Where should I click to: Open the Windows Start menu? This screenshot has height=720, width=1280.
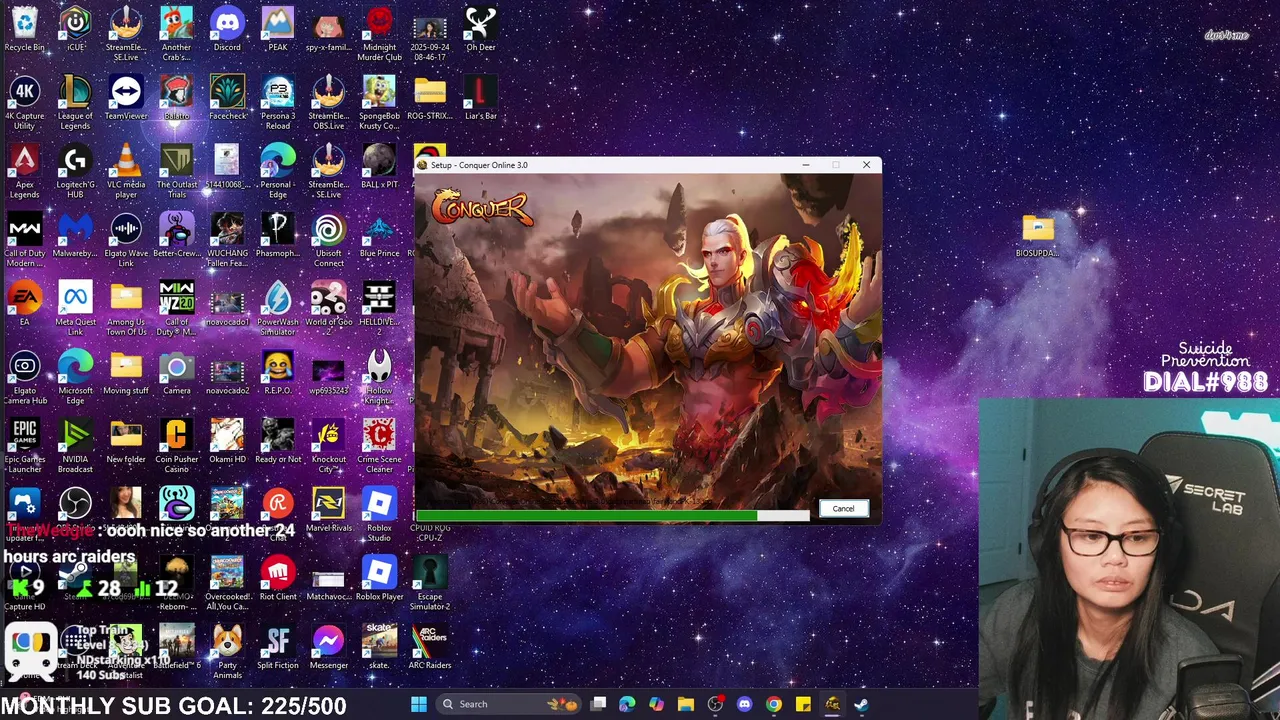(419, 704)
